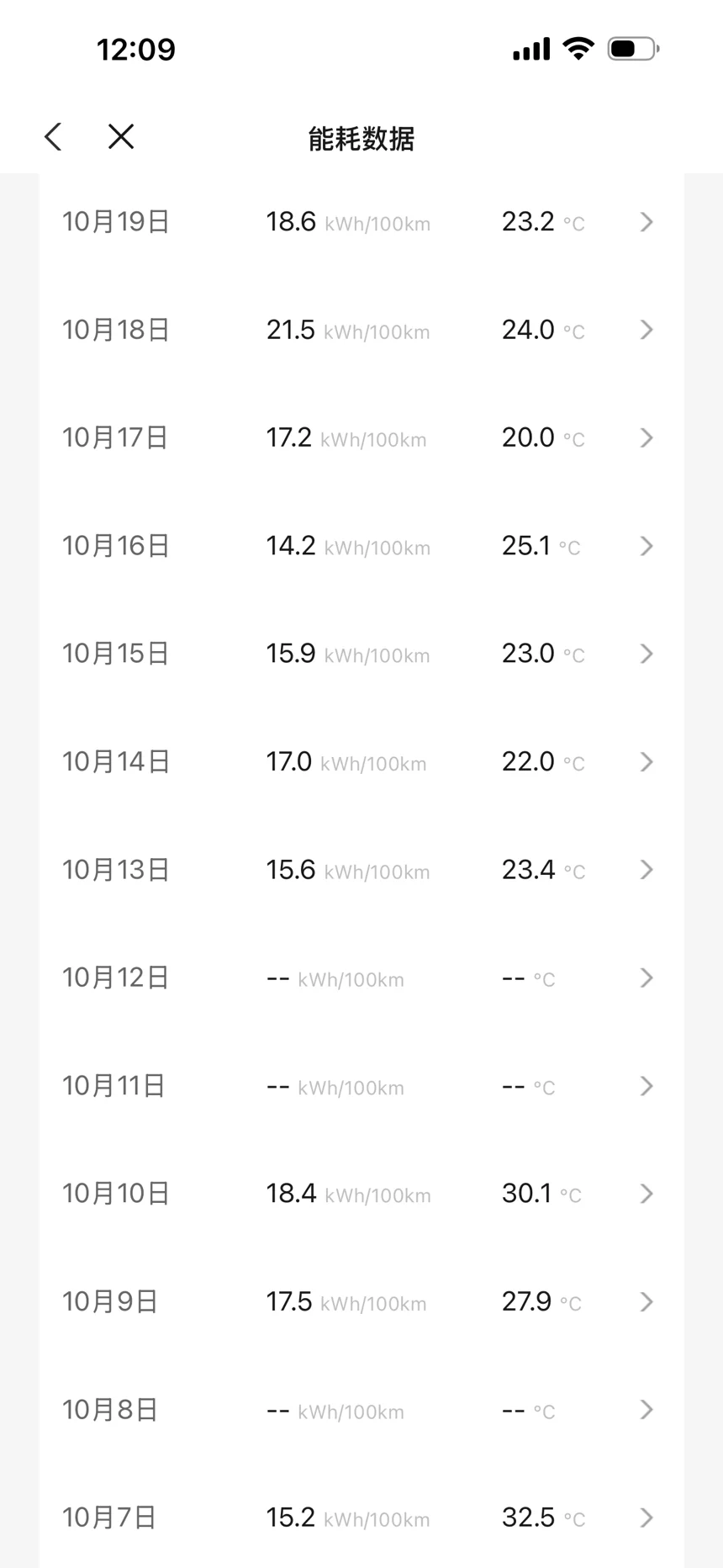The height and width of the screenshot is (1568, 723).
Task: Expand October 19 entry chevron
Action: coord(646,222)
